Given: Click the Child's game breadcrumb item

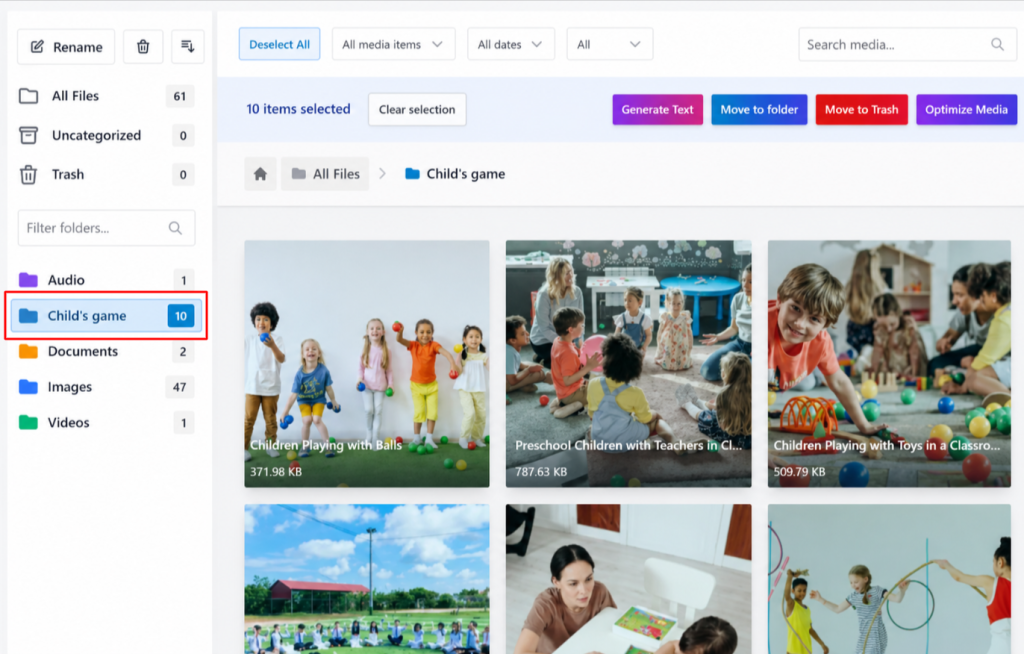Looking at the screenshot, I should coord(455,174).
